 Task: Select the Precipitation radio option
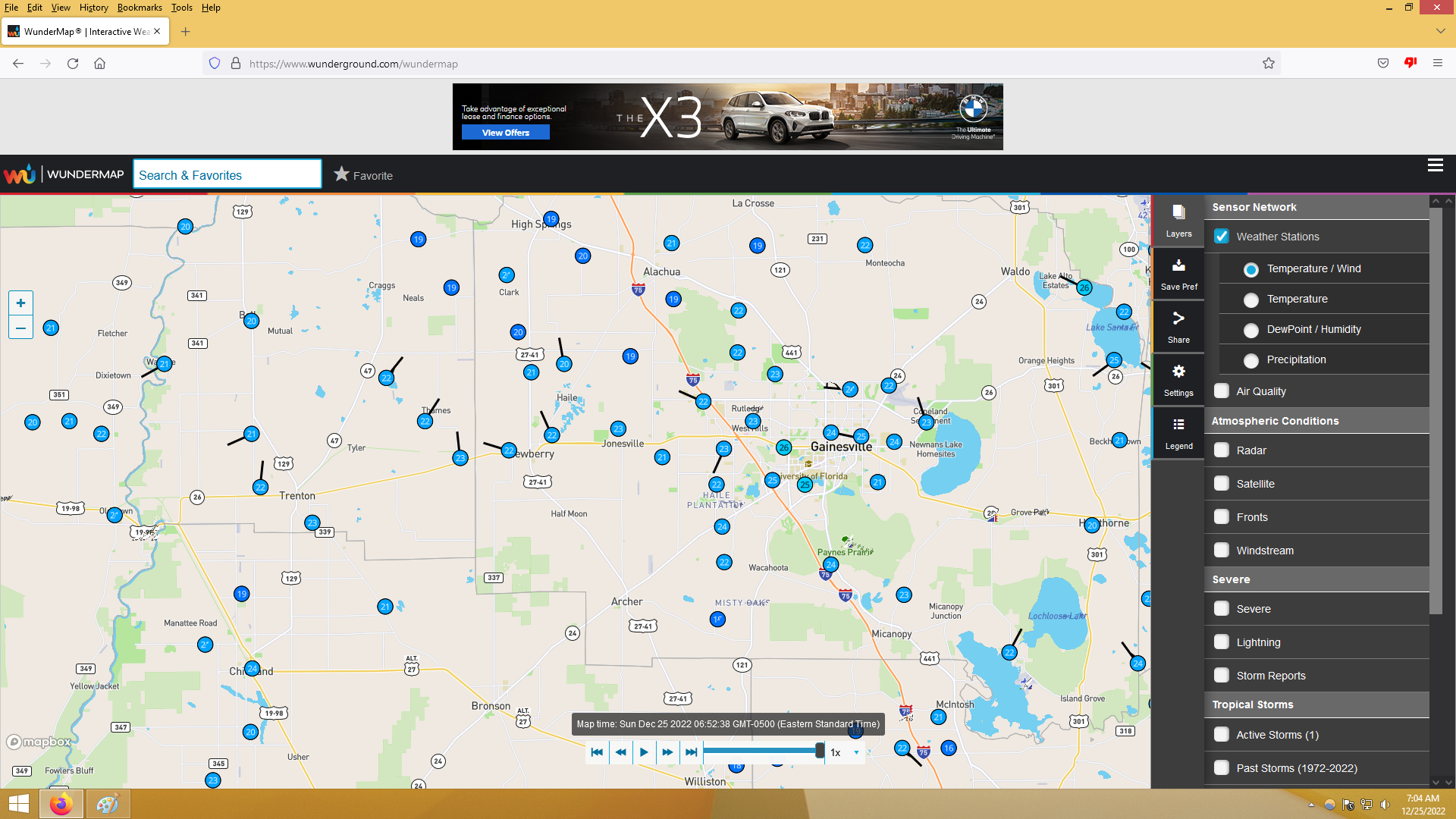[x=1251, y=360]
